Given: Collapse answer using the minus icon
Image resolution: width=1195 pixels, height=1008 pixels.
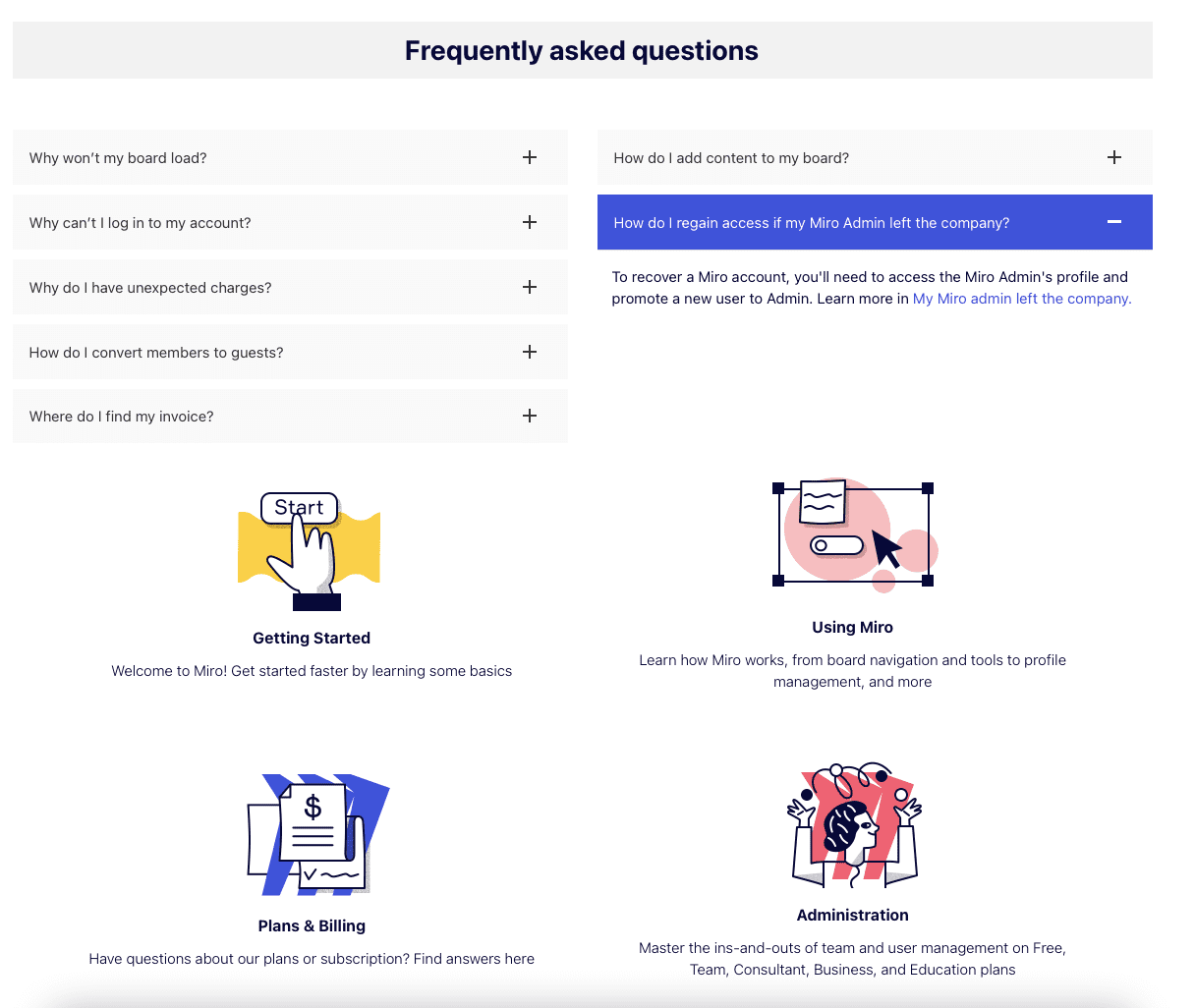Looking at the screenshot, I should [x=1113, y=222].
